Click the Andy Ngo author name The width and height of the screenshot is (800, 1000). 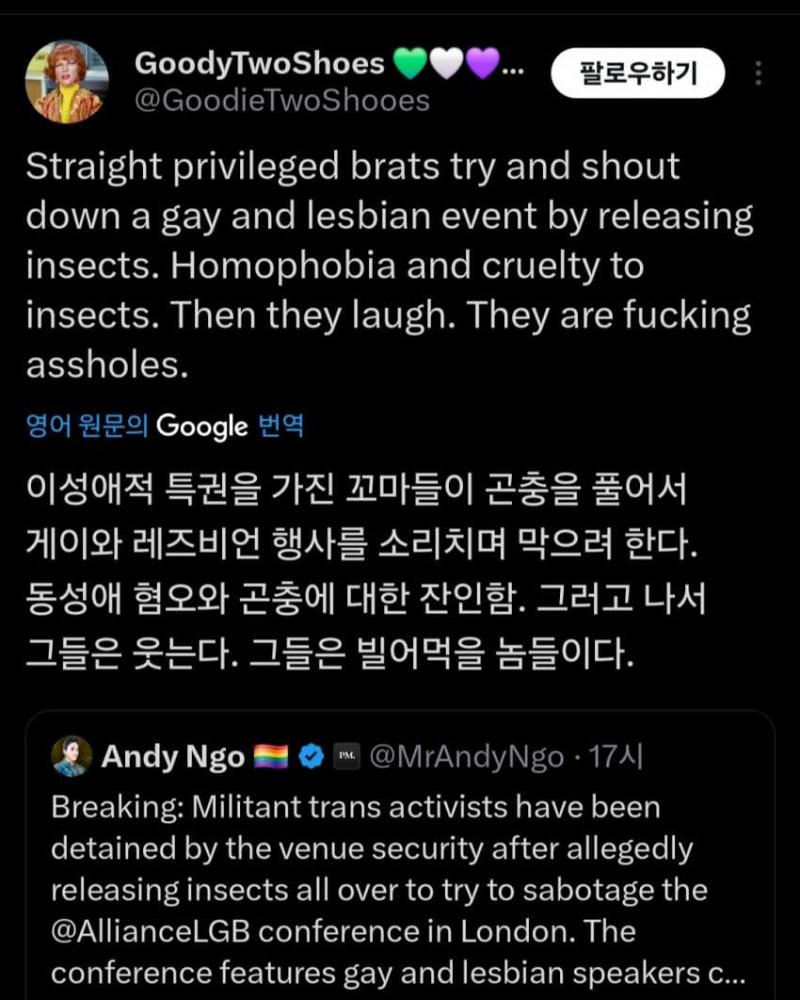(x=172, y=757)
